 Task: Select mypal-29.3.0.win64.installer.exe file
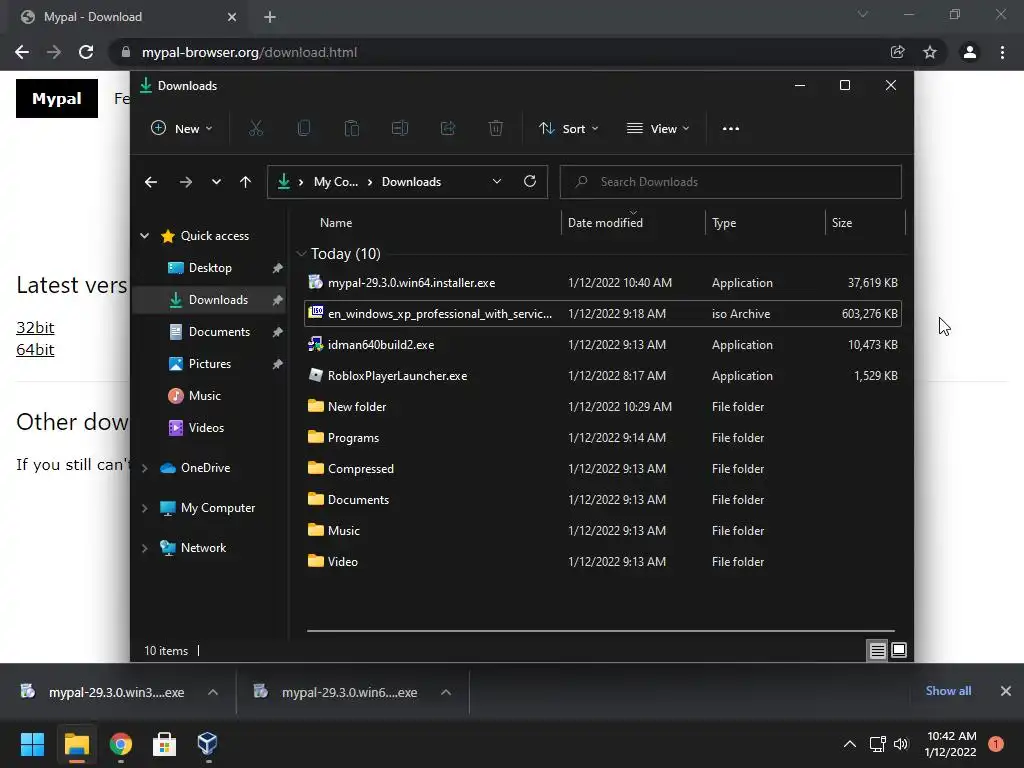(603, 283)
